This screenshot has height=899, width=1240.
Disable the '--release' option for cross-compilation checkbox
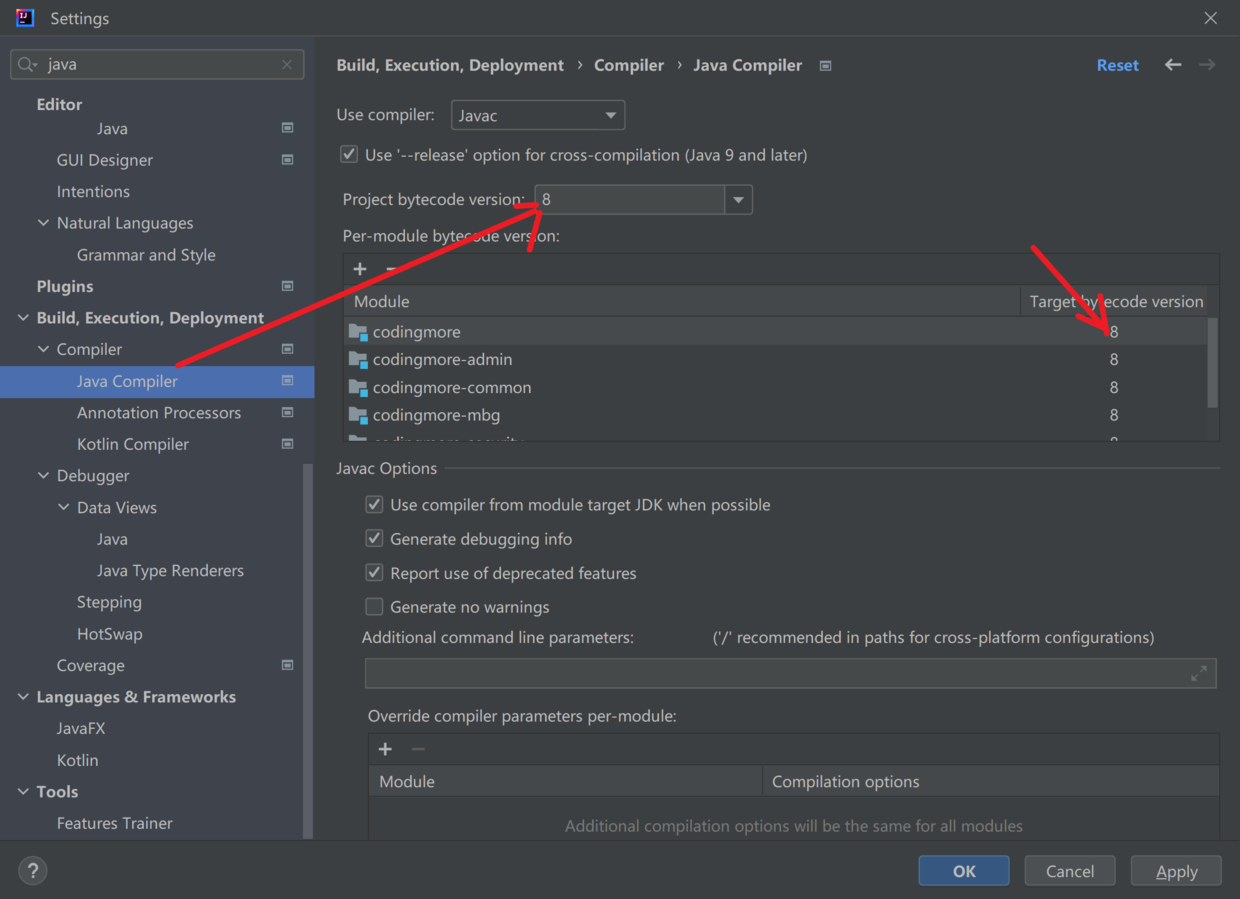tap(349, 155)
